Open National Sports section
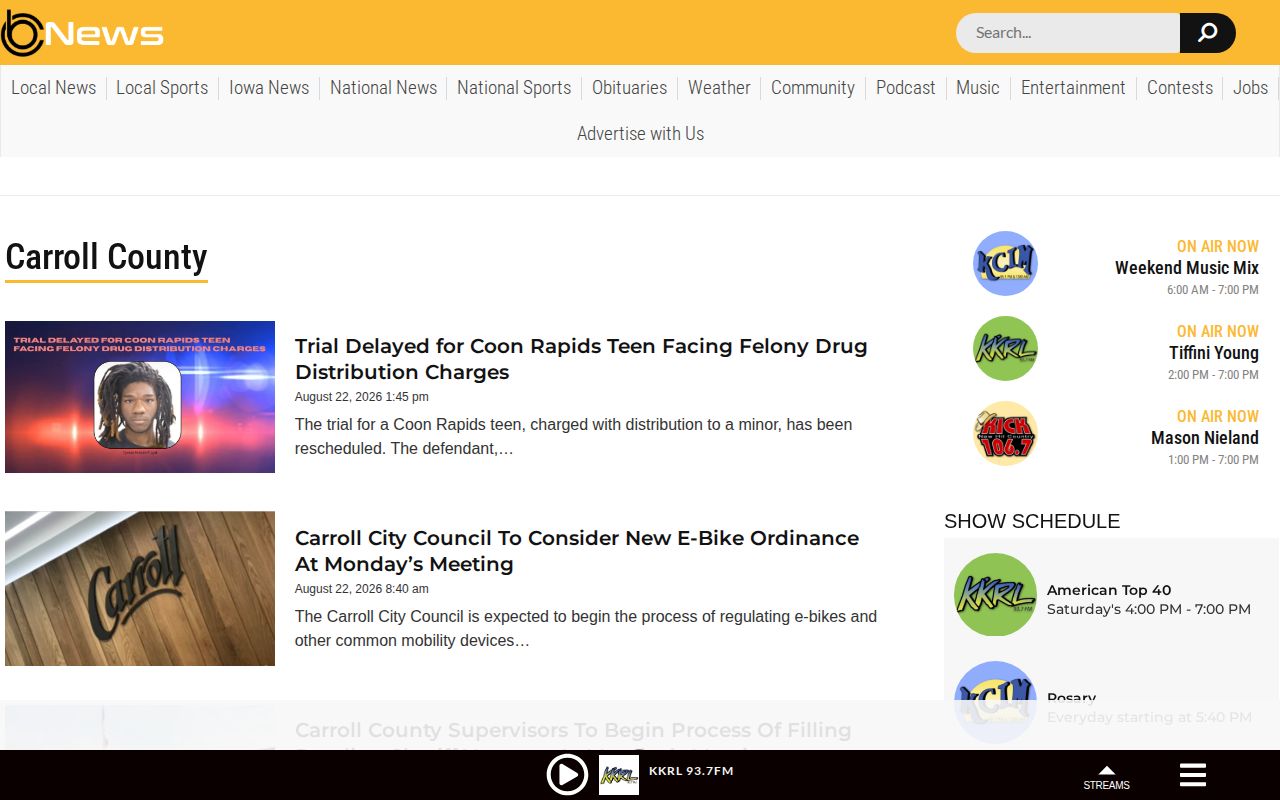1280x800 pixels. pyautogui.click(x=514, y=88)
